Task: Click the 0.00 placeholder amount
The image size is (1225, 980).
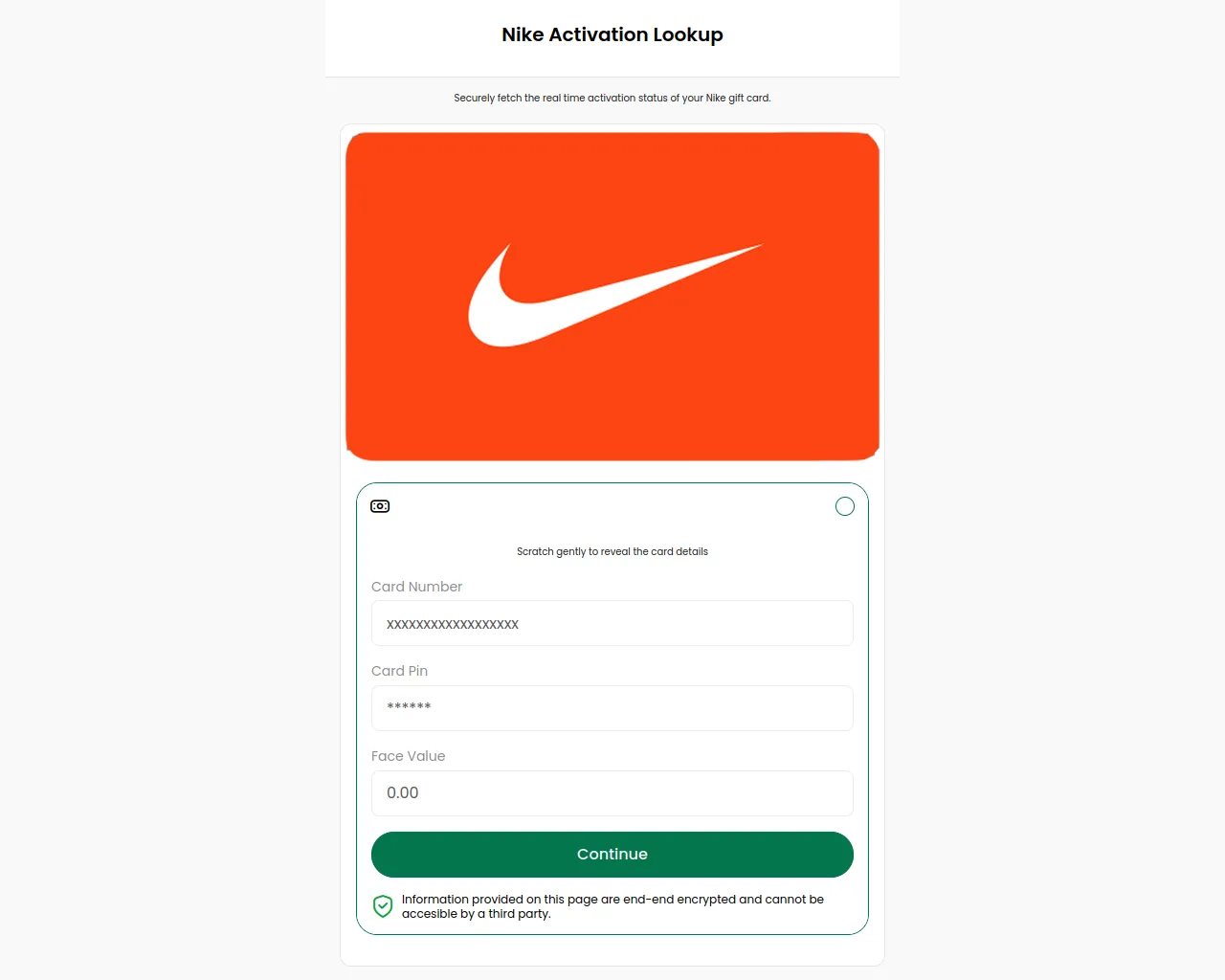Action: pos(403,792)
